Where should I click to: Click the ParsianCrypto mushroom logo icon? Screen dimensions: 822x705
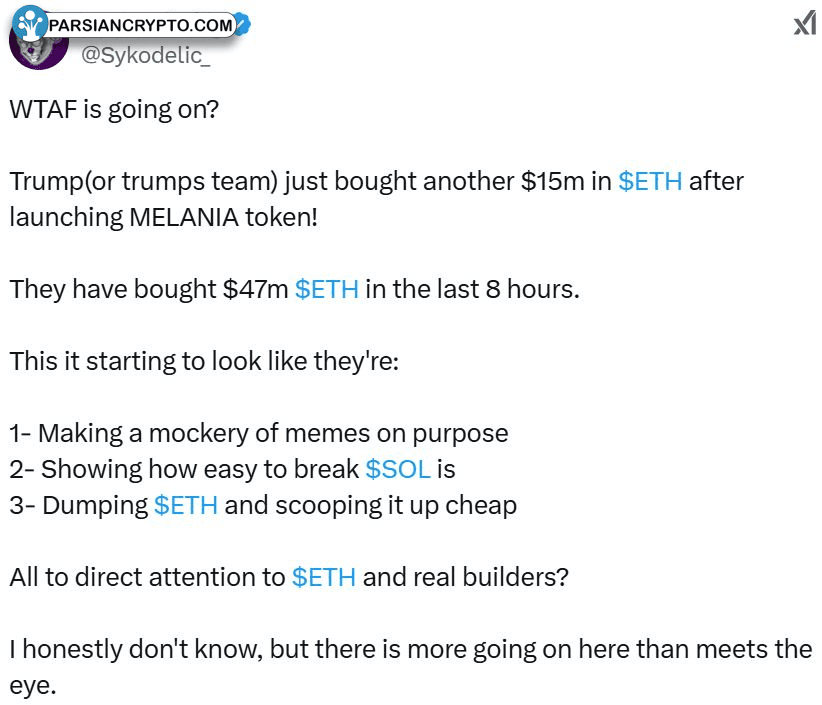(x=29, y=24)
